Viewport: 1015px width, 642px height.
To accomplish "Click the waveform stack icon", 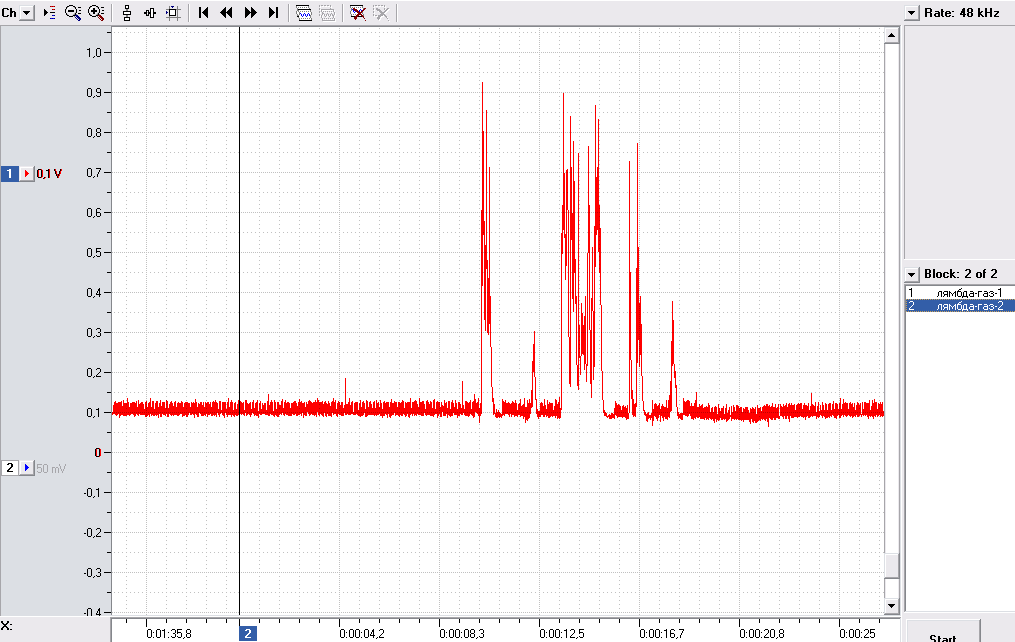I will (304, 12).
